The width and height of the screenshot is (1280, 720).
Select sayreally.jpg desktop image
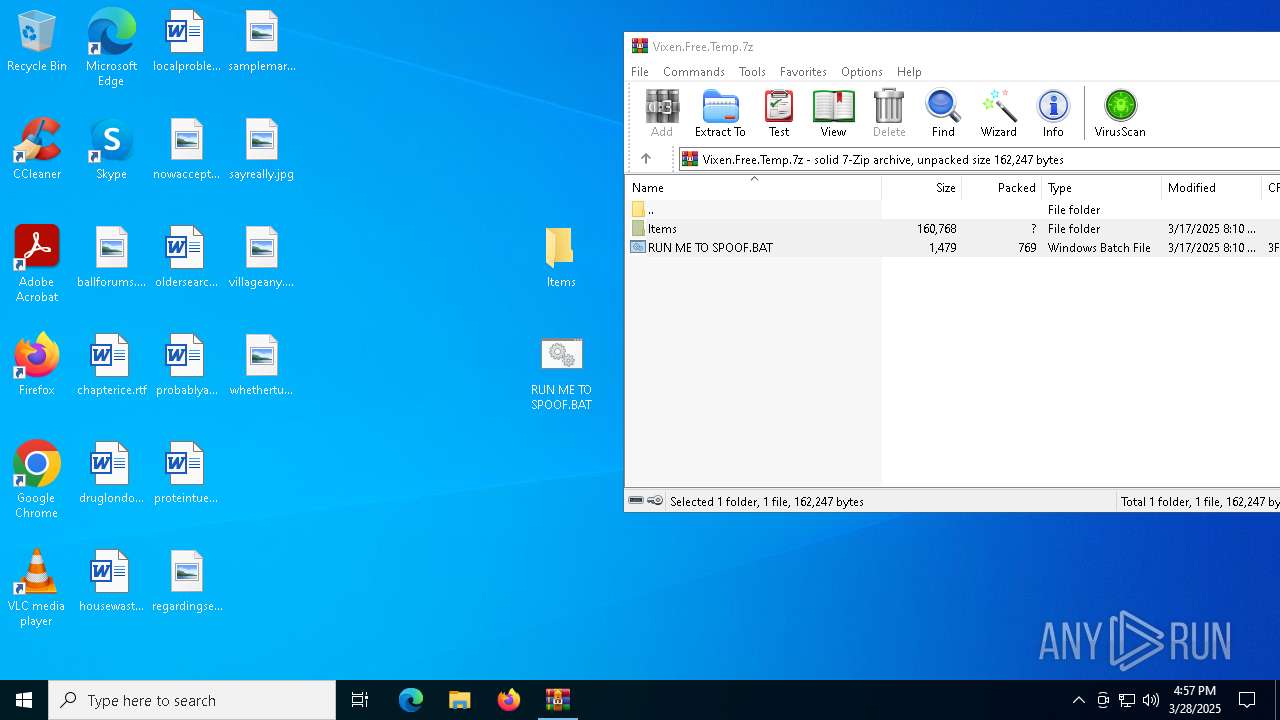(x=261, y=150)
